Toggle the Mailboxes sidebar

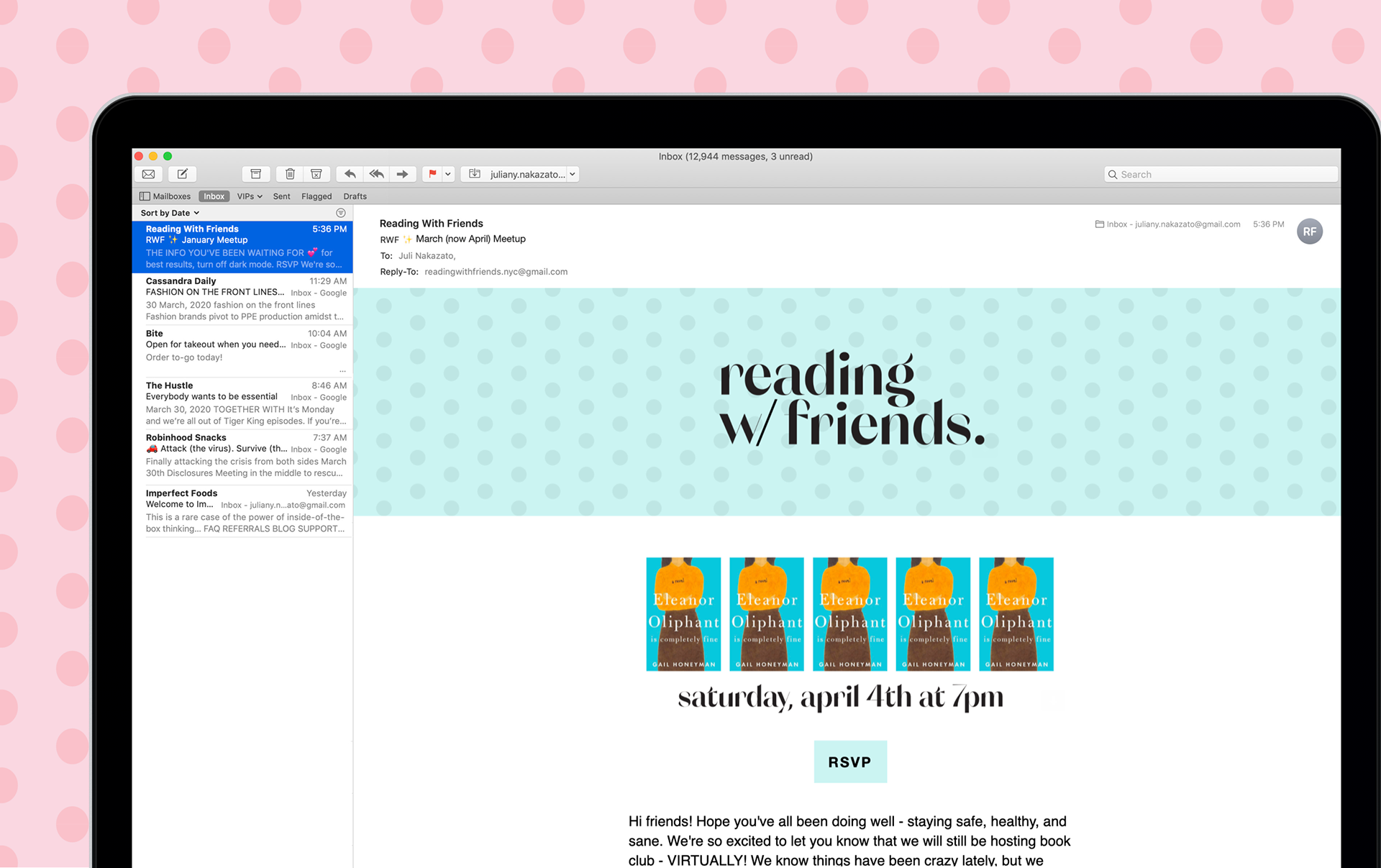165,196
